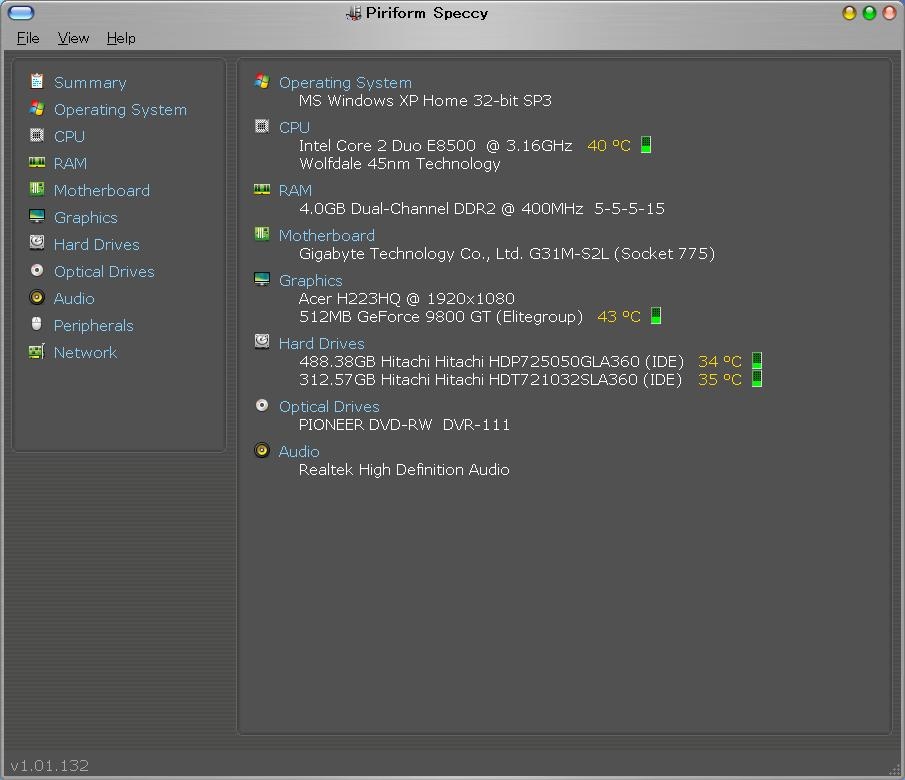
Task: Click the CPU temperature gauge next to 40 °C
Action: pos(646,145)
